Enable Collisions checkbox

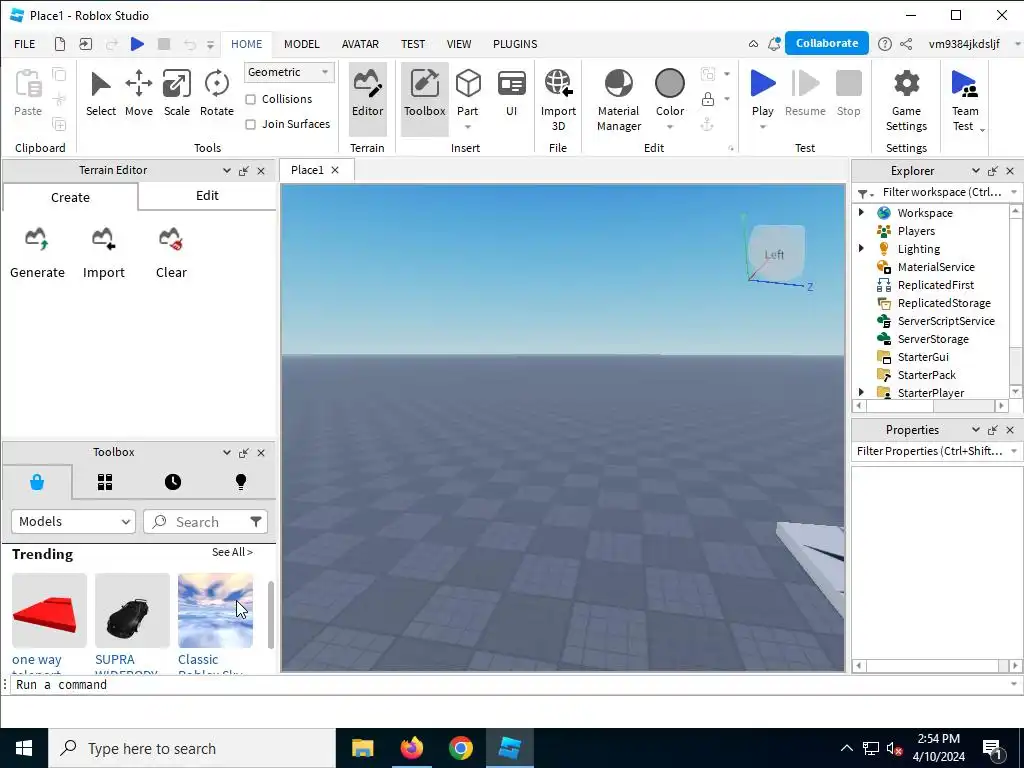tap(250, 99)
